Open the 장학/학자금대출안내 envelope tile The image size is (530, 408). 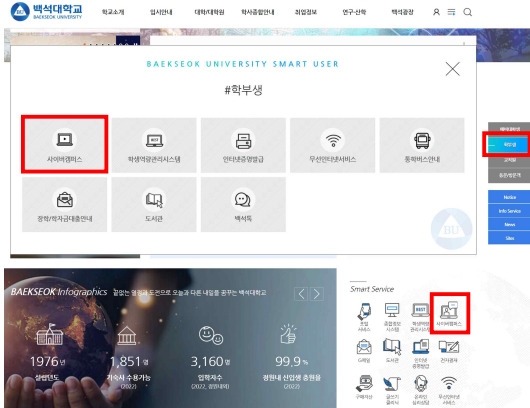65,205
